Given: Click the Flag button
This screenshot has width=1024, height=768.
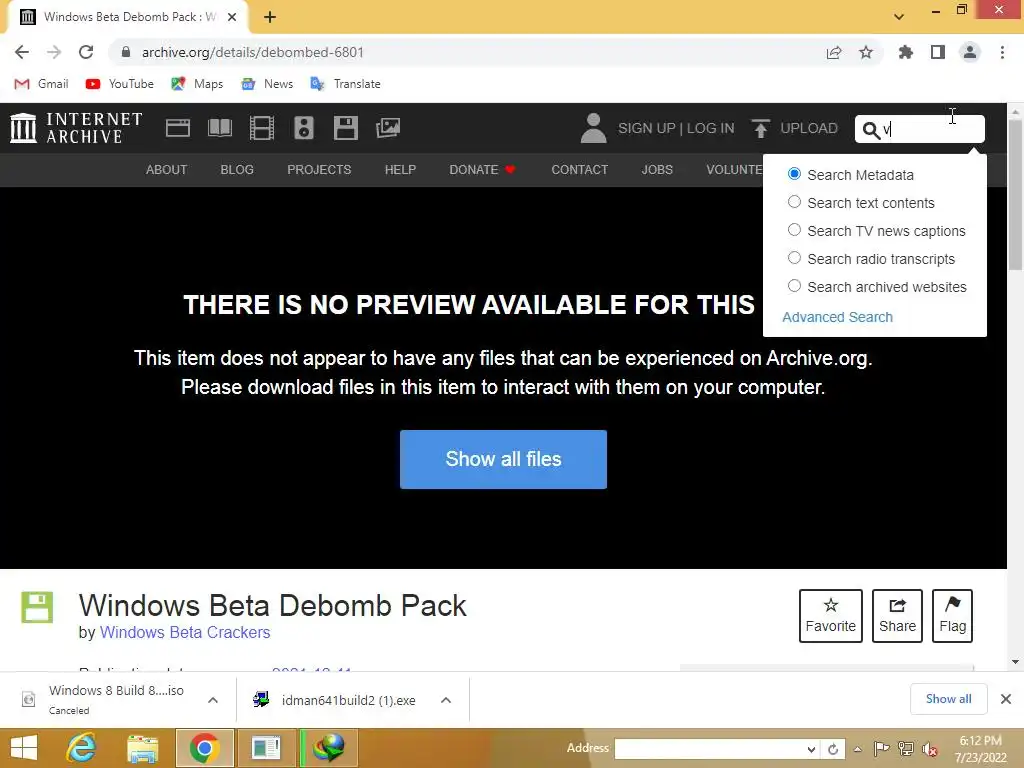Looking at the screenshot, I should [953, 616].
